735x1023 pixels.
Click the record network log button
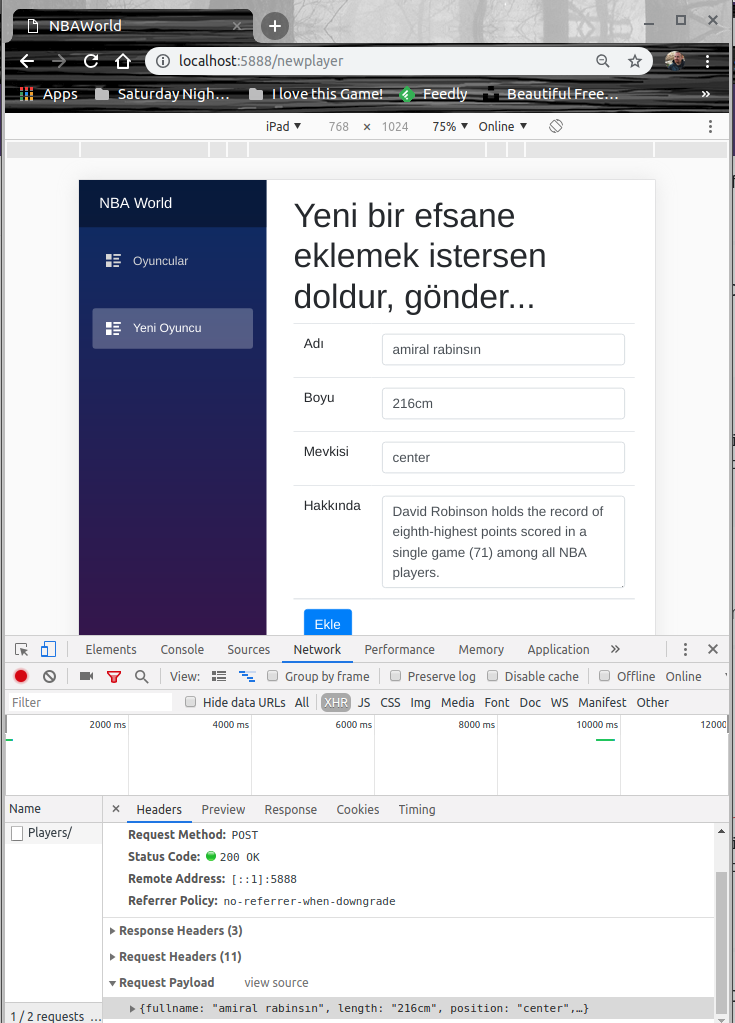pos(21,676)
